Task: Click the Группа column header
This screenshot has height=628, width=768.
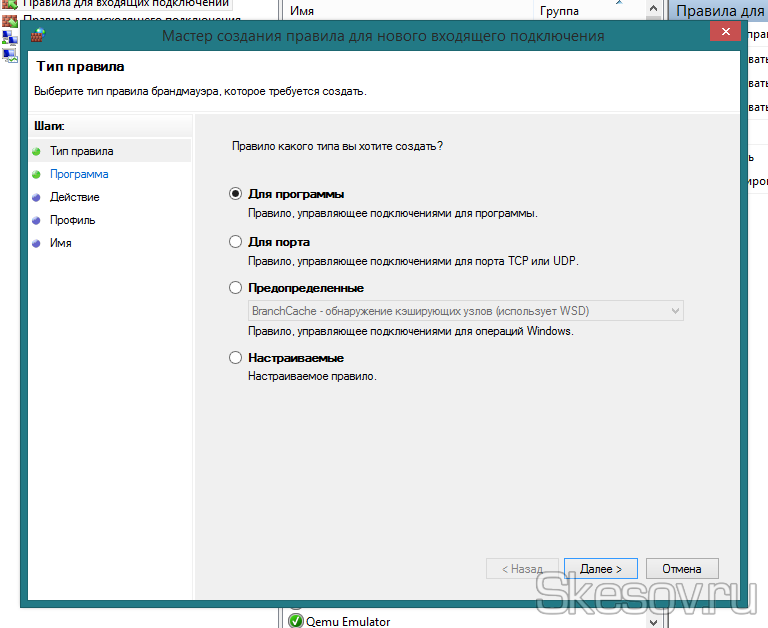Action: click(x=559, y=11)
